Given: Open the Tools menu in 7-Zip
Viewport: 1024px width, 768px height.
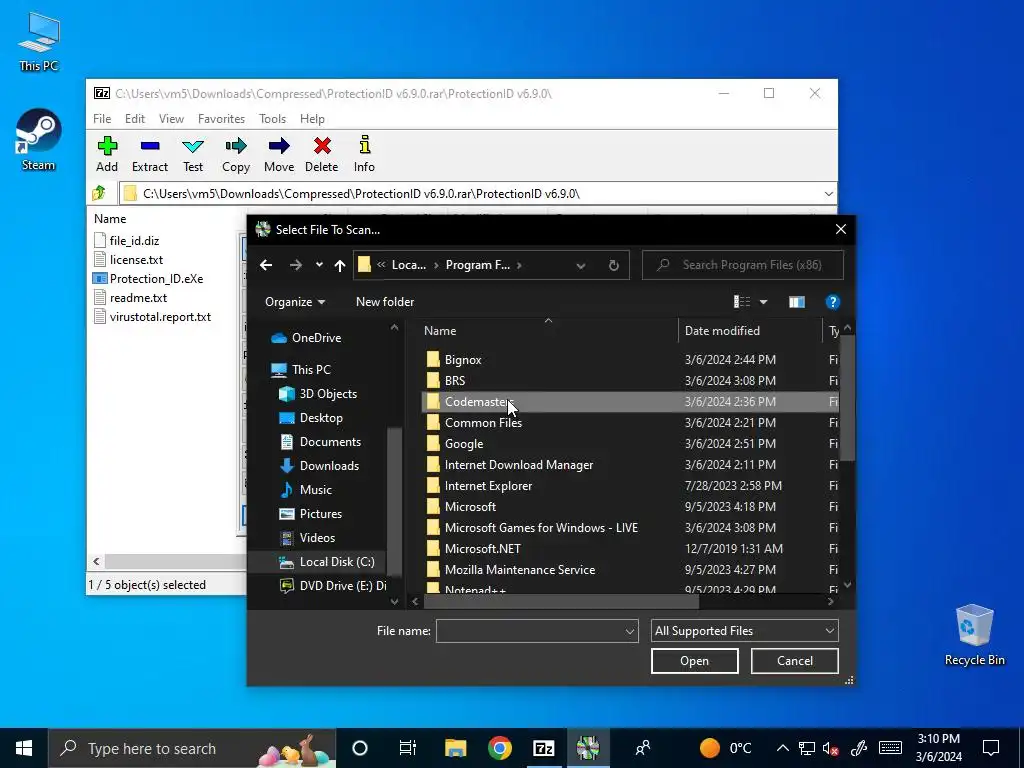Looking at the screenshot, I should 272,119.
